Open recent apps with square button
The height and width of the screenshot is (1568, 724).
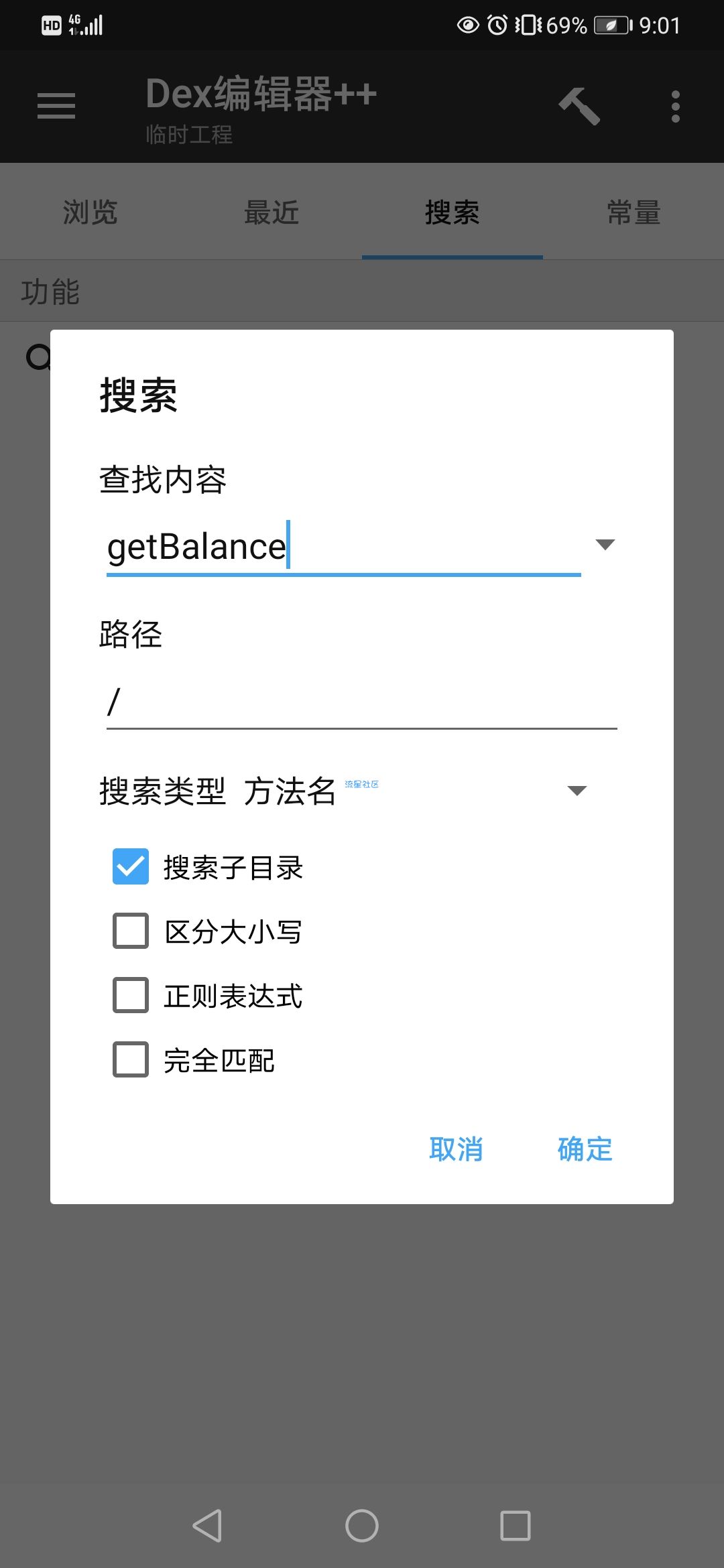point(516,1526)
